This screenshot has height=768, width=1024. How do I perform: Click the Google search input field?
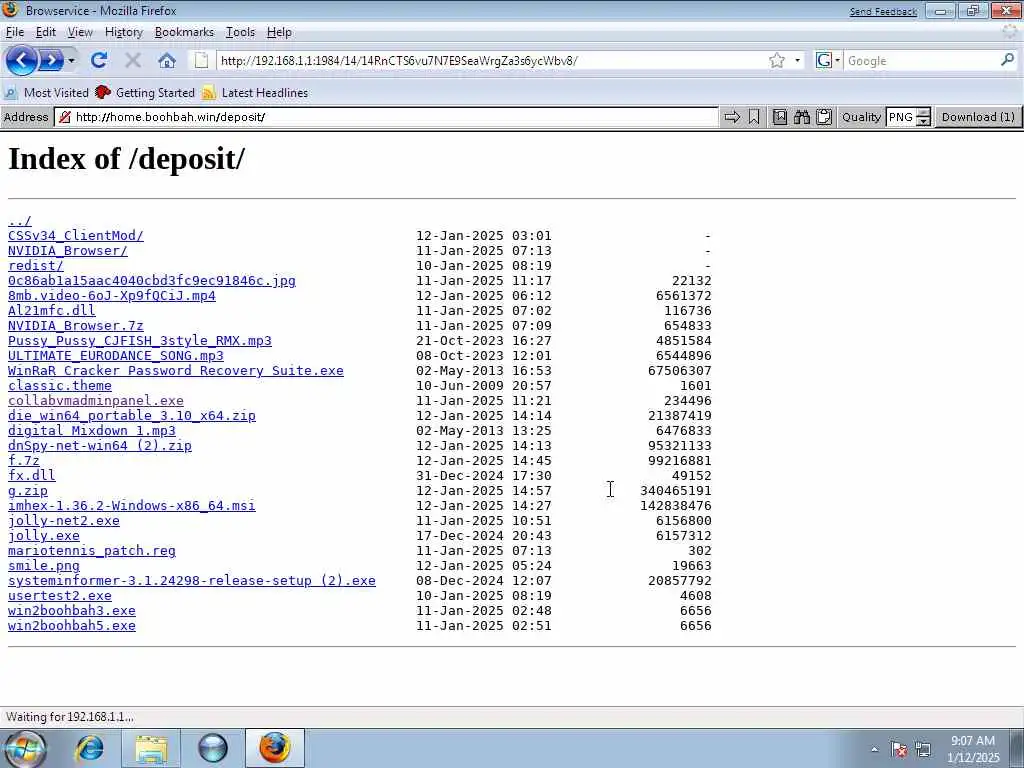pos(921,61)
